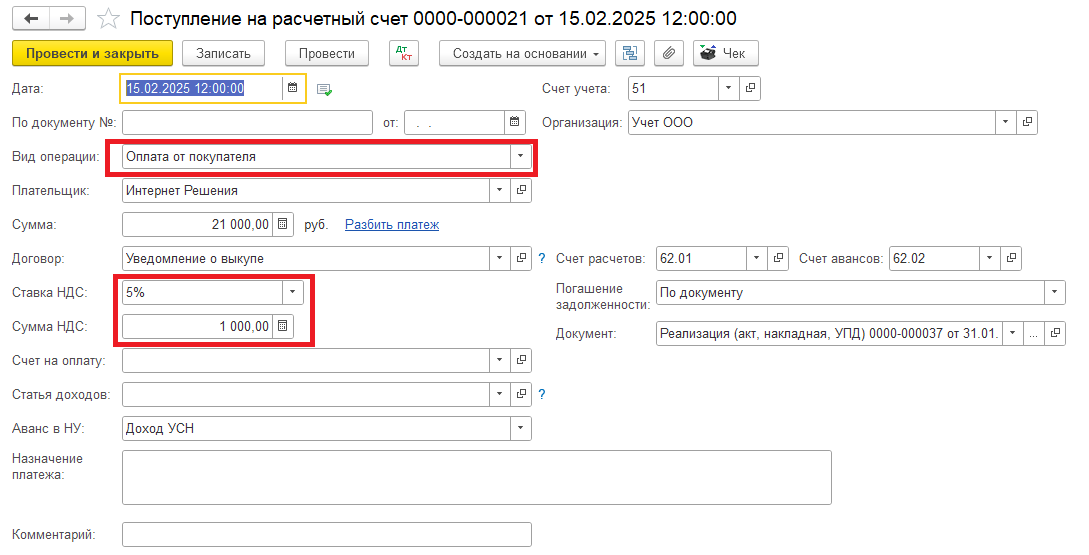This screenshot has width=1089, height=555.
Task: Open document structure (related documents) icon
Action: coord(629,53)
